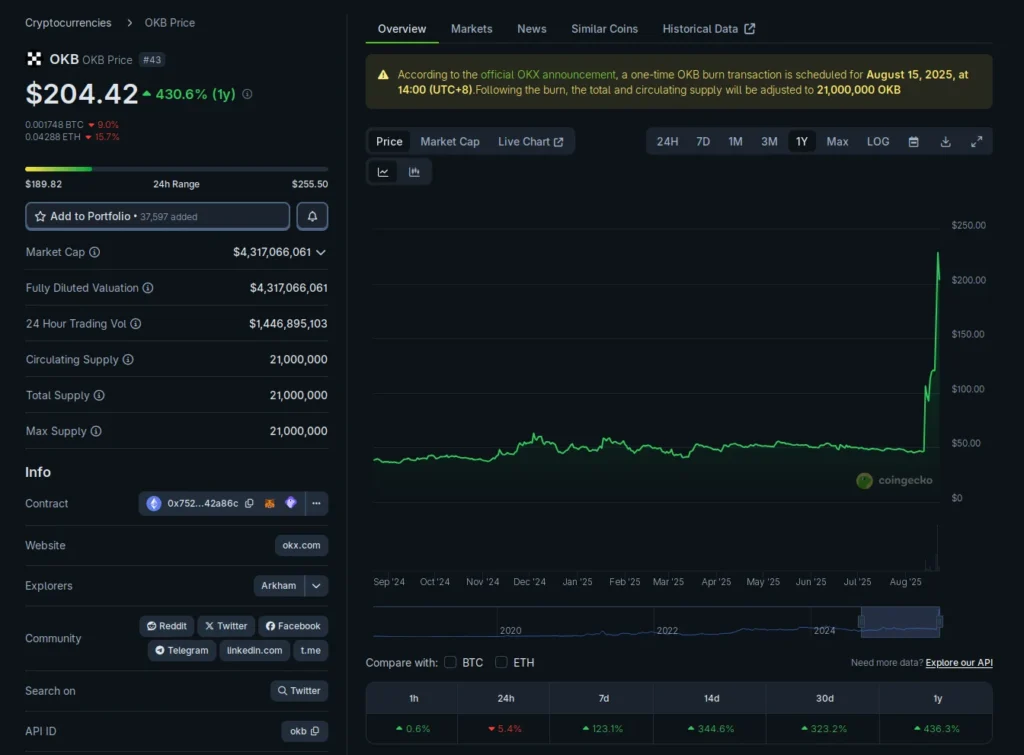Select the 7D time range

(x=703, y=142)
